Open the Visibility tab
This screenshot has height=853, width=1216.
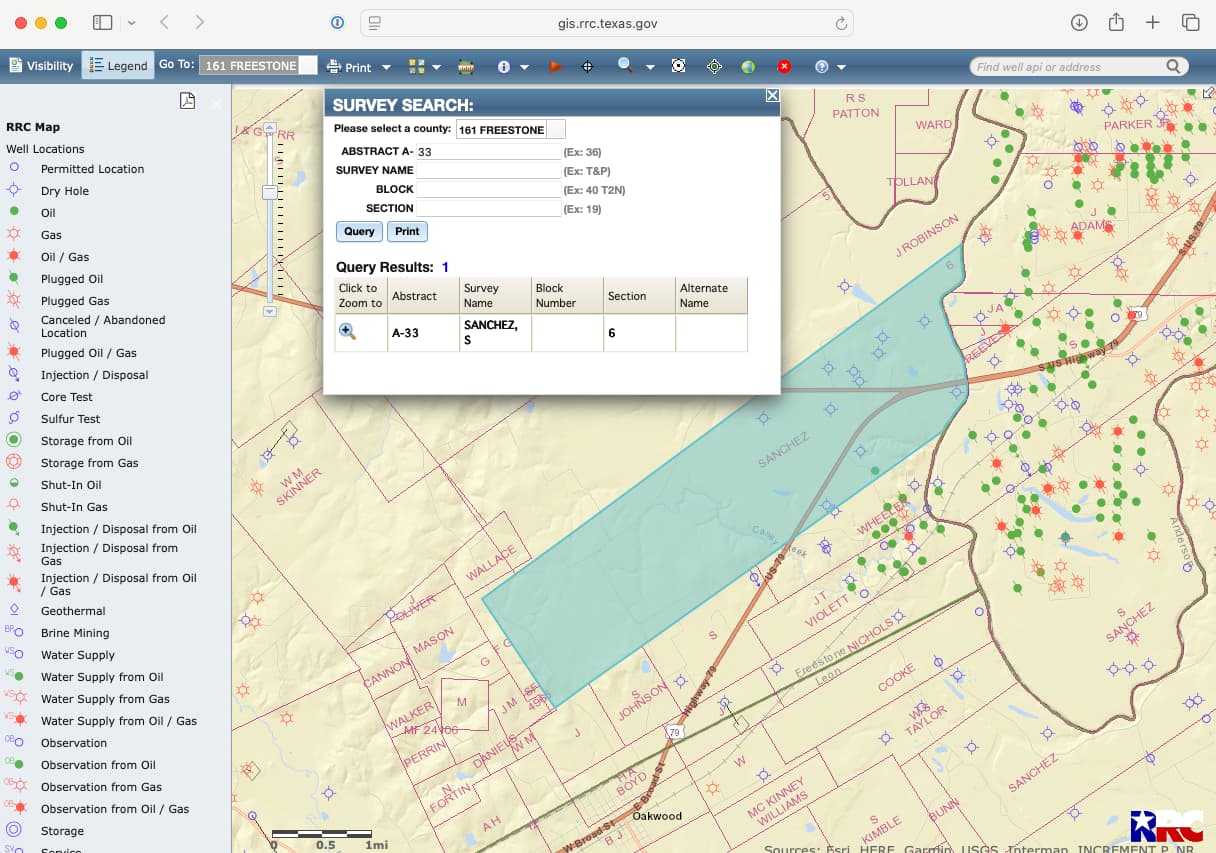coord(41,66)
